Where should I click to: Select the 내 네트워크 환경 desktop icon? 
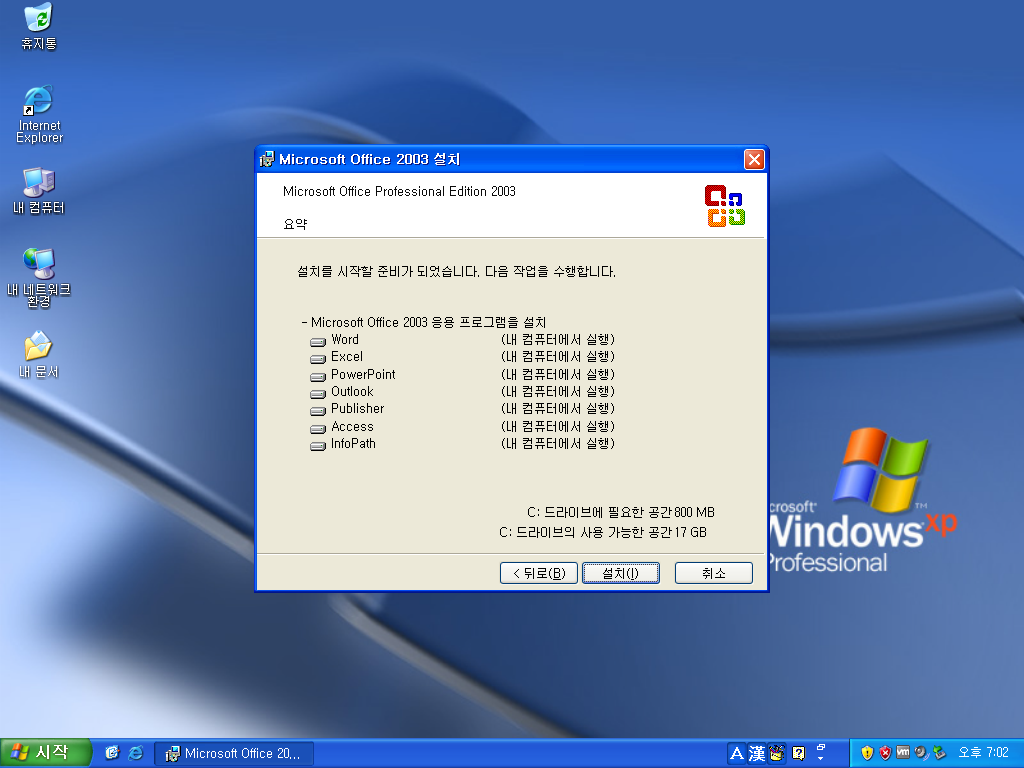click(39, 278)
